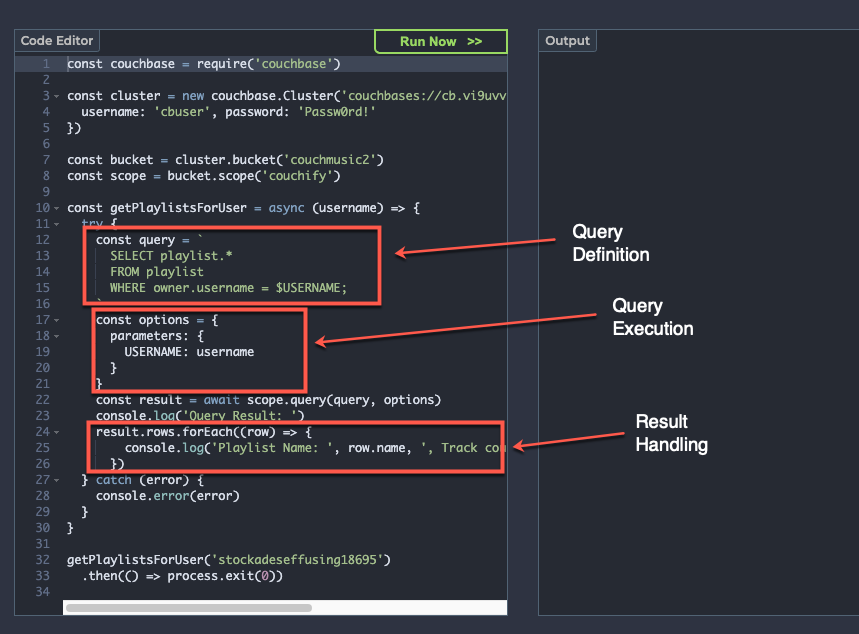Collapse the fold arrow at line 17
The image size is (859, 634).
click(x=56, y=320)
